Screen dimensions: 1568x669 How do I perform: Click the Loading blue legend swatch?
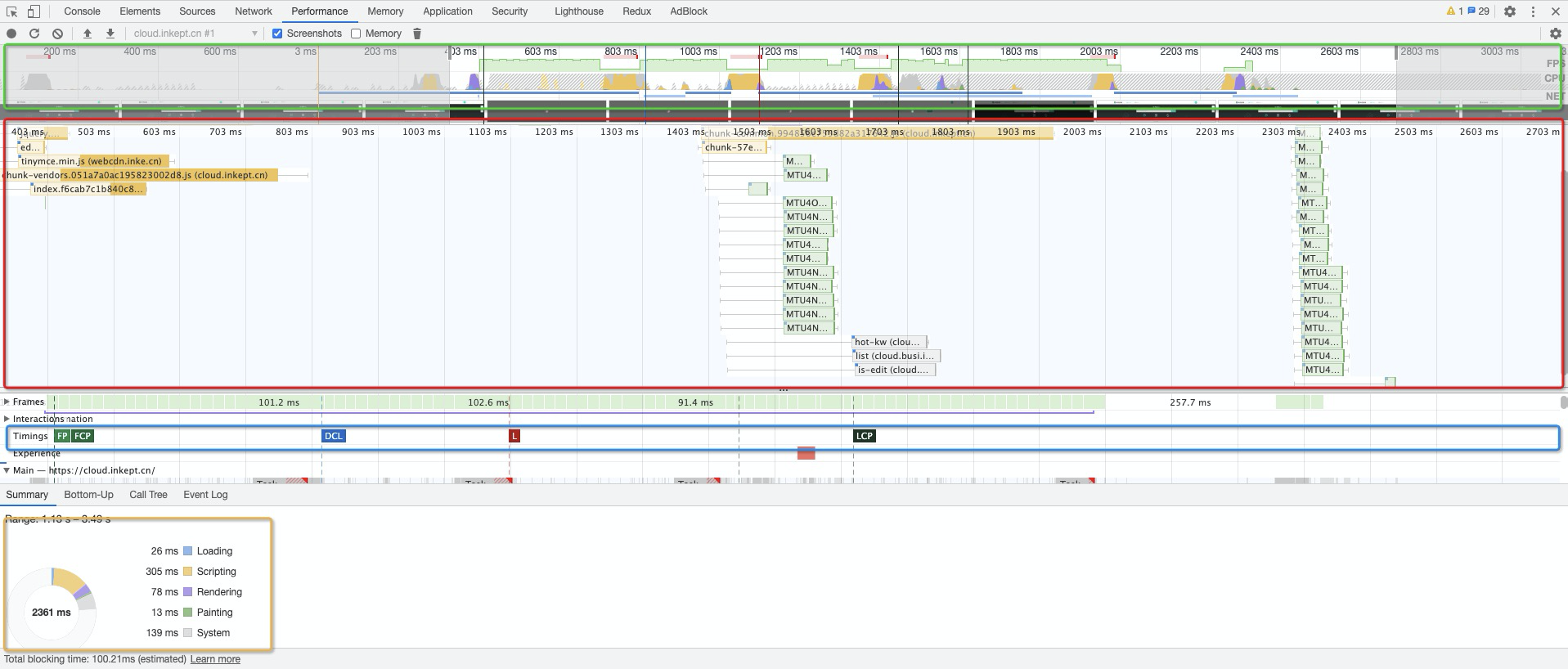click(188, 551)
